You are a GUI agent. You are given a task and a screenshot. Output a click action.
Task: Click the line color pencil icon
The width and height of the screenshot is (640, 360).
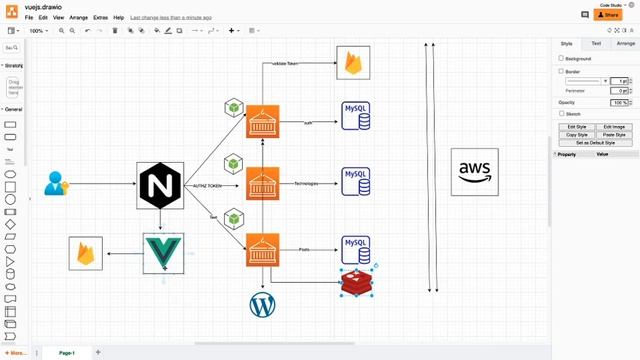[x=168, y=31]
